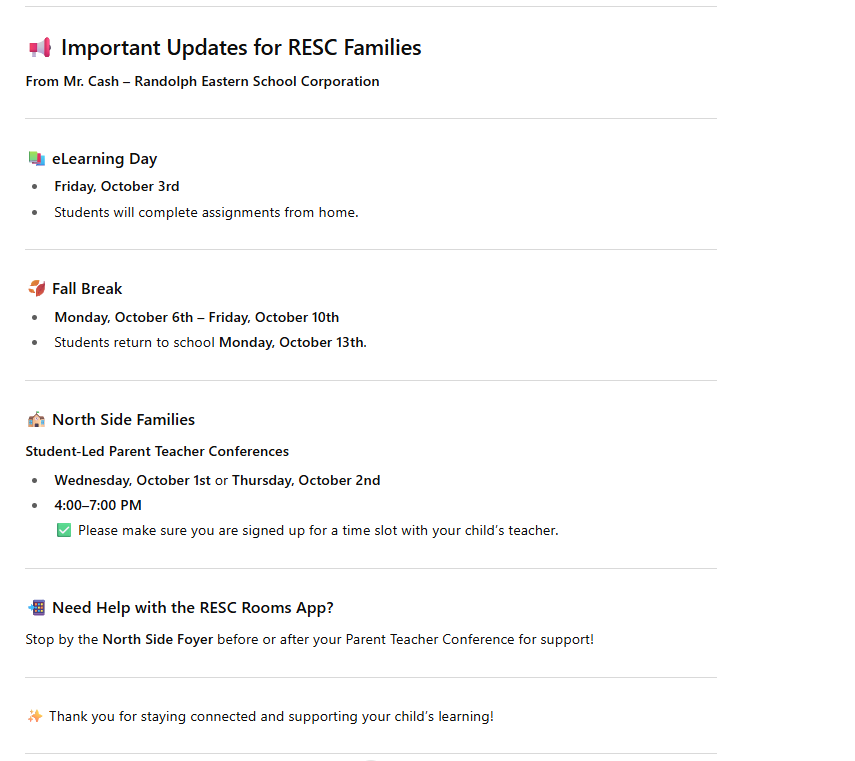Image resolution: width=855 pixels, height=761 pixels.
Task: Click the Monday, October 6th date range line
Action: click(x=197, y=317)
